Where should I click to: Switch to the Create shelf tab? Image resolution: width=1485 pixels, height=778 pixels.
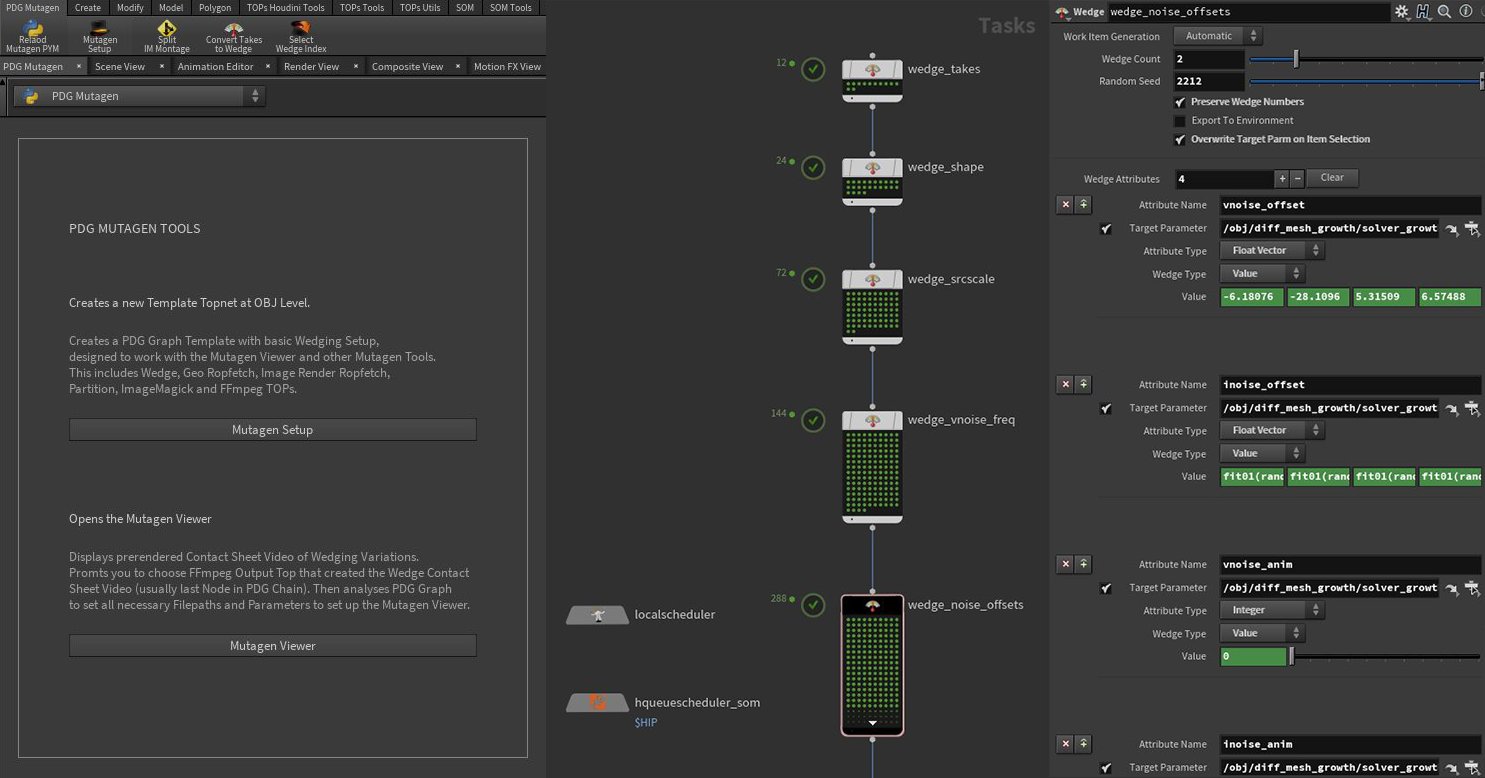click(x=87, y=8)
